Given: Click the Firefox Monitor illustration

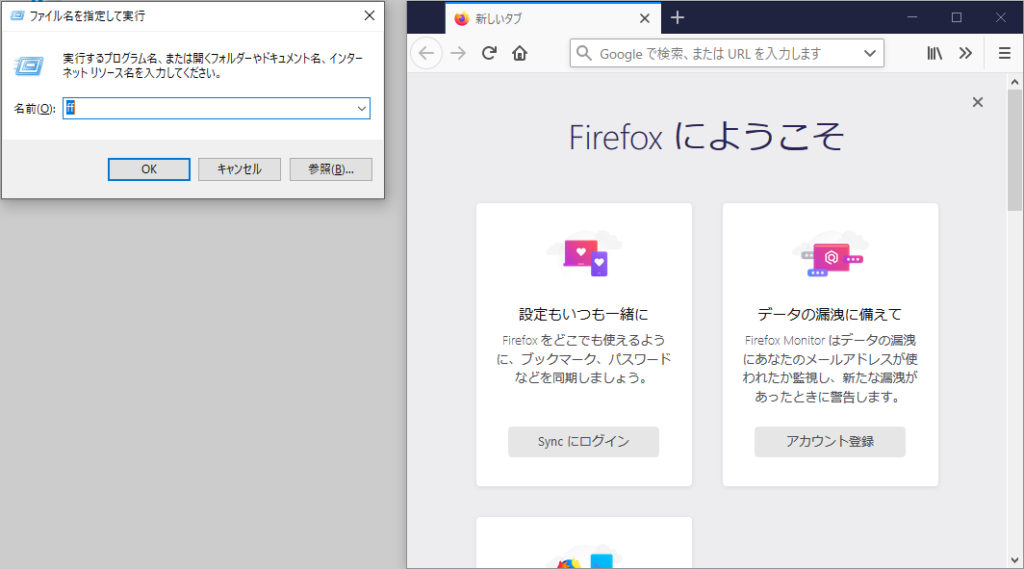Looking at the screenshot, I should coord(830,254).
